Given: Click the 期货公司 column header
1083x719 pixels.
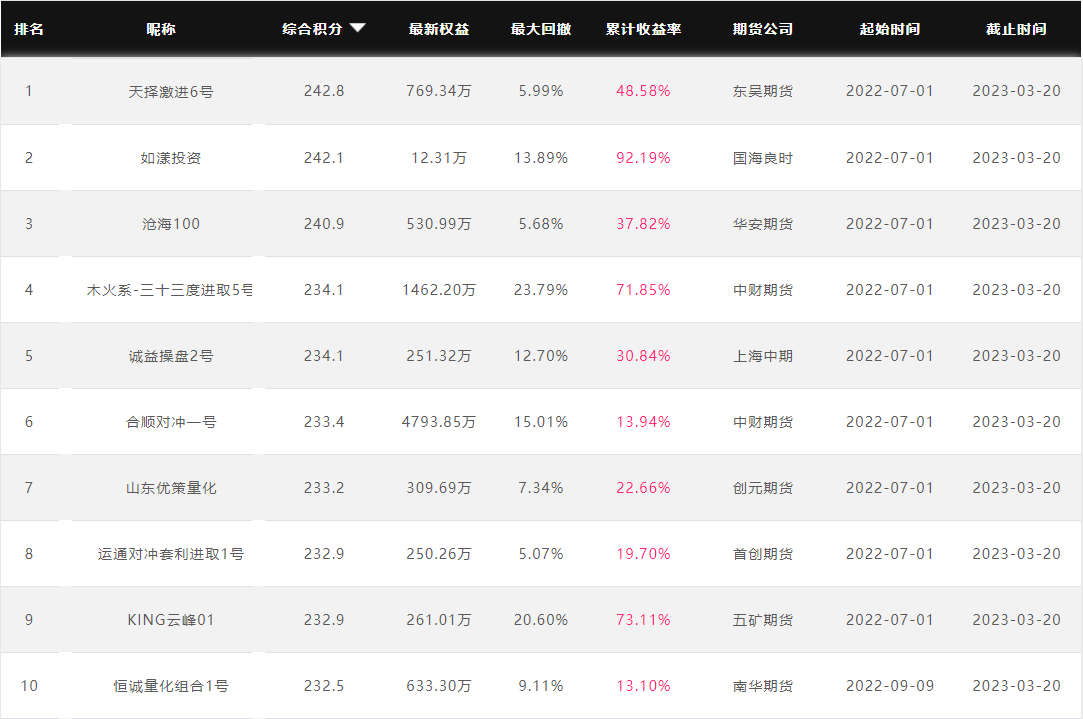Looking at the screenshot, I should 763,29.
